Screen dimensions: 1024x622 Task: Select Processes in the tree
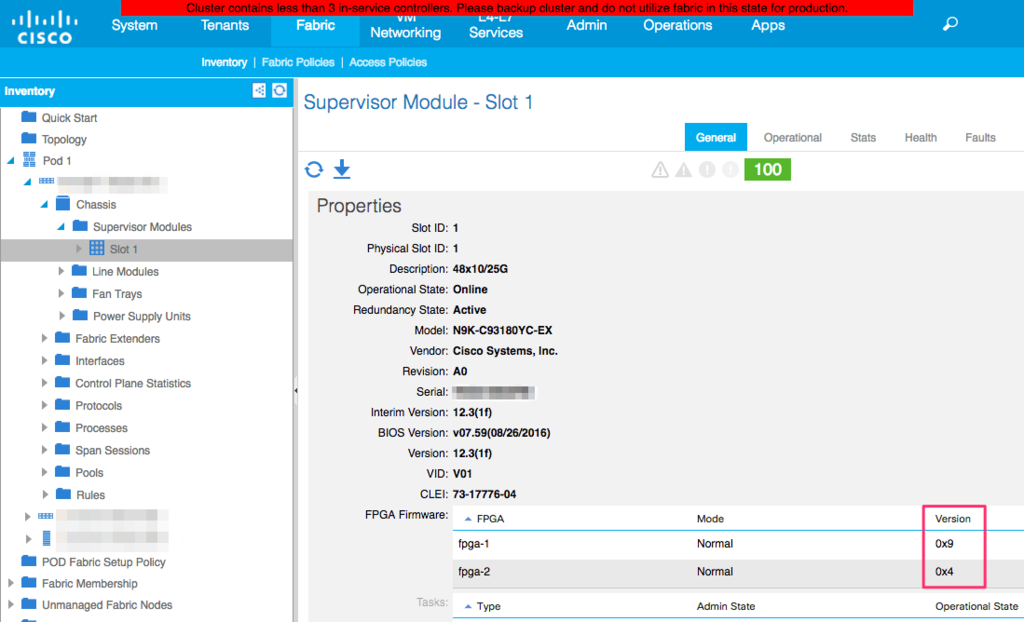coord(101,428)
